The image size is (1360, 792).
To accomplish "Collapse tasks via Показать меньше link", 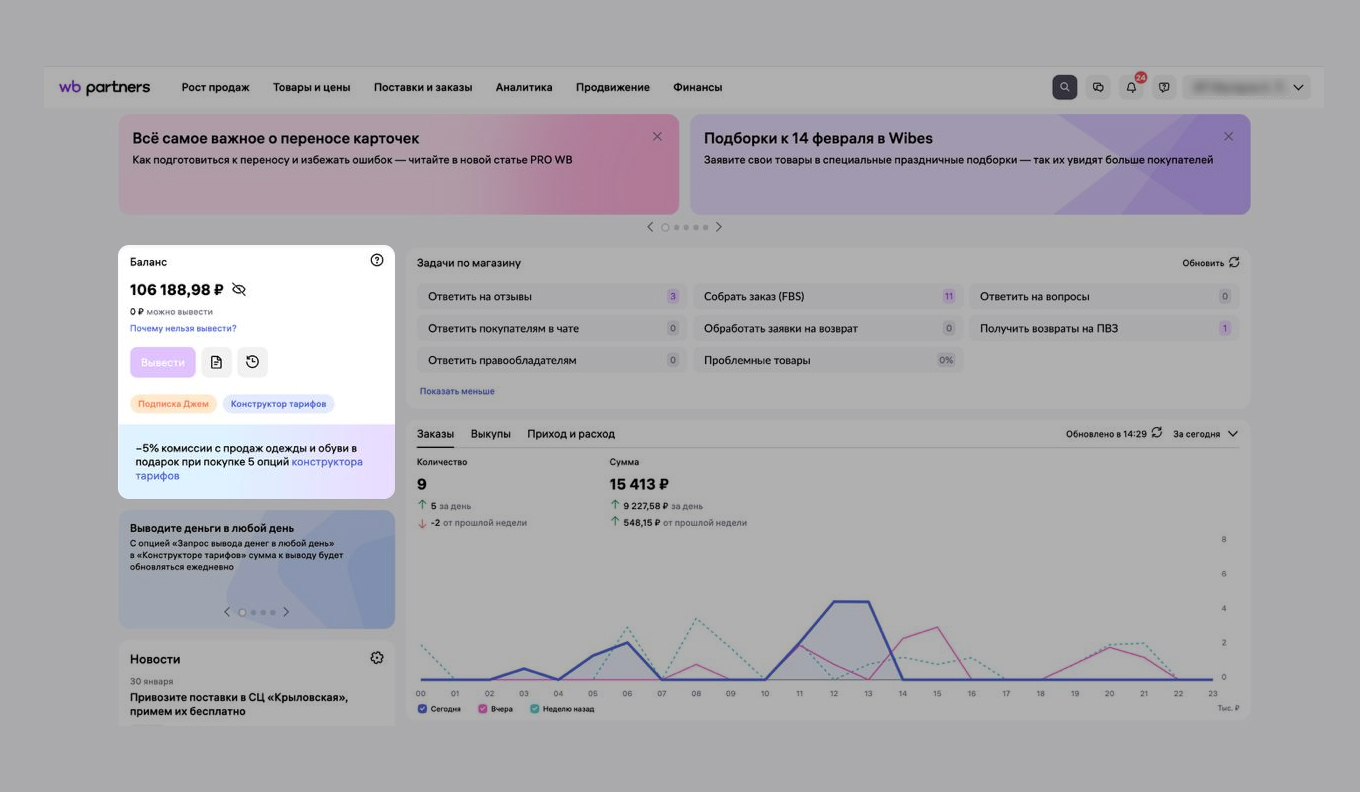I will pyautogui.click(x=457, y=391).
